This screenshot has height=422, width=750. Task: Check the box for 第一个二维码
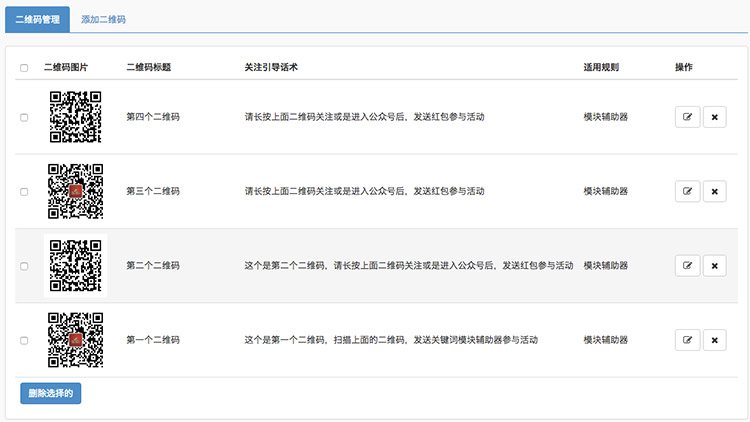24,341
